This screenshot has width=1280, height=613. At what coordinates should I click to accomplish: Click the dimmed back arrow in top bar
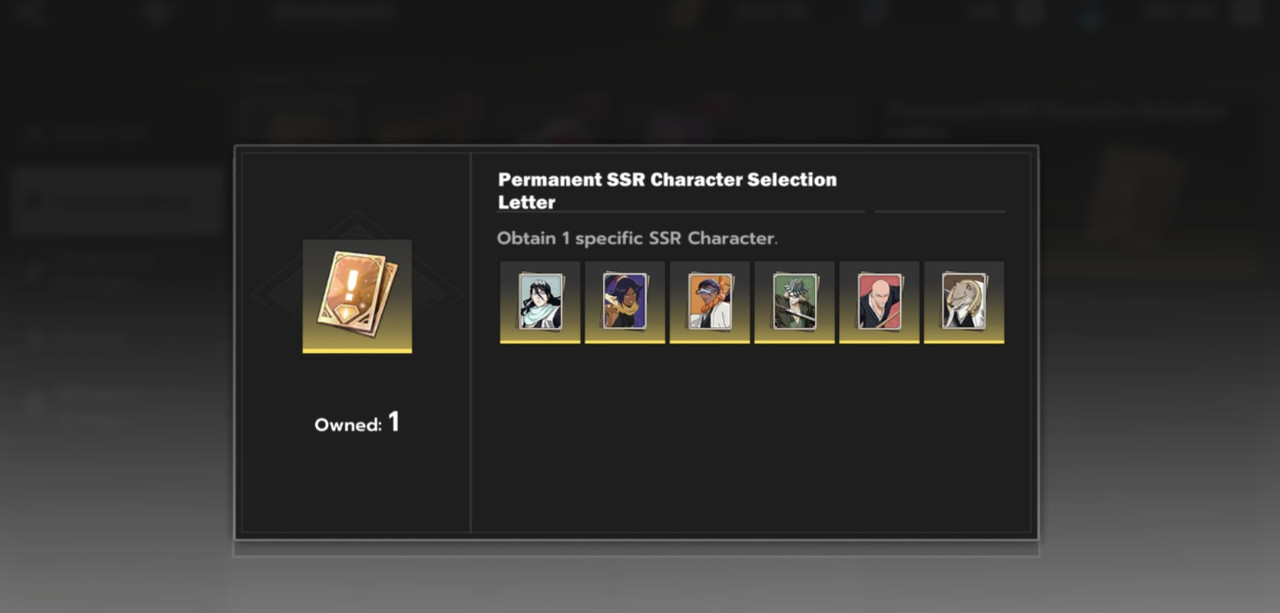pos(28,13)
